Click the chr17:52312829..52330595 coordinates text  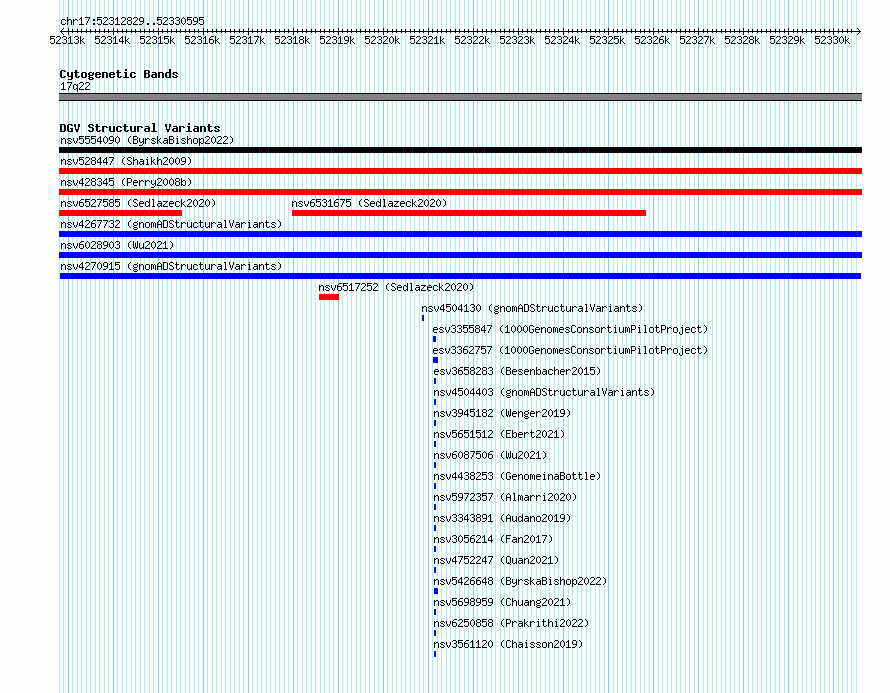click(x=132, y=22)
